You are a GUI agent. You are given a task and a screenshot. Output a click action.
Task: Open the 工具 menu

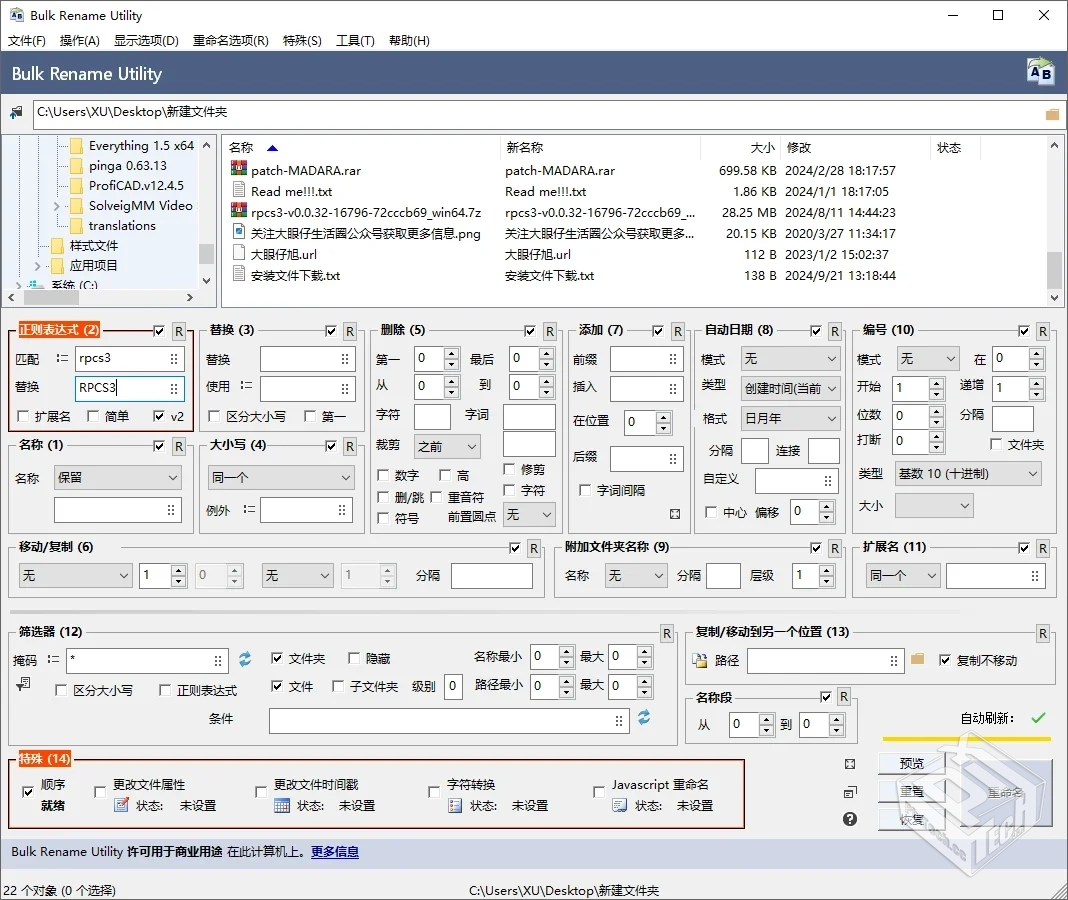pos(355,40)
